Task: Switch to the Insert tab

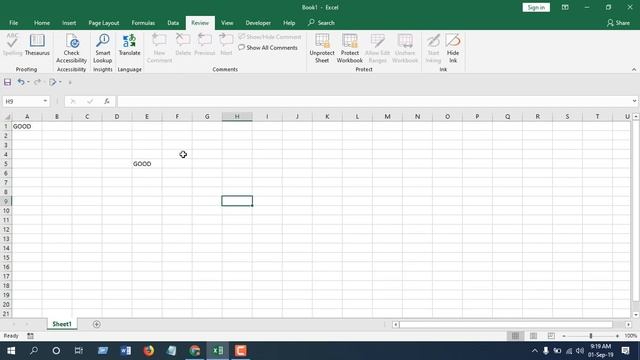Action: coord(69,23)
